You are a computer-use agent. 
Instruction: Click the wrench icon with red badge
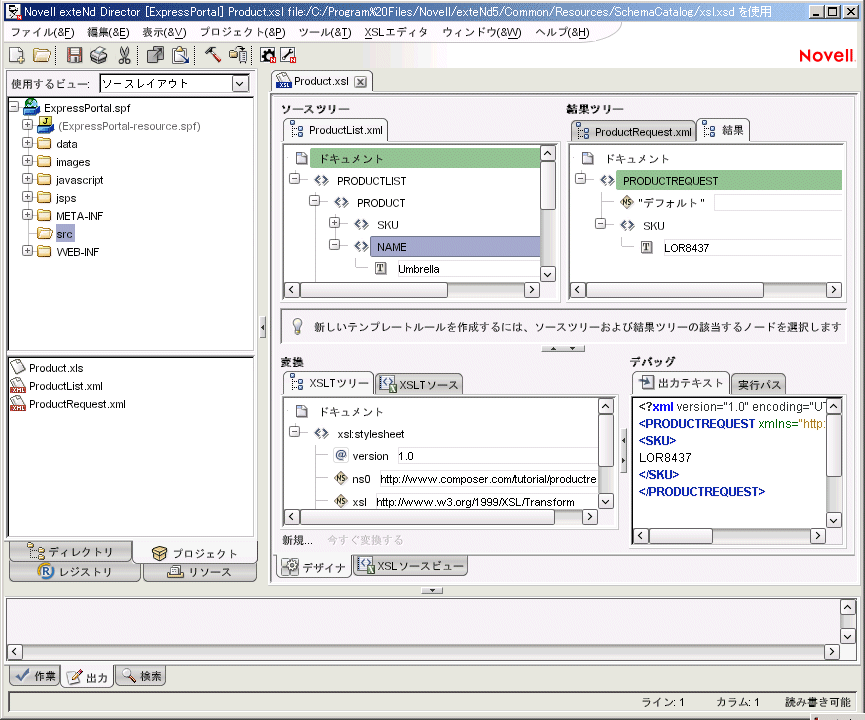[288, 55]
